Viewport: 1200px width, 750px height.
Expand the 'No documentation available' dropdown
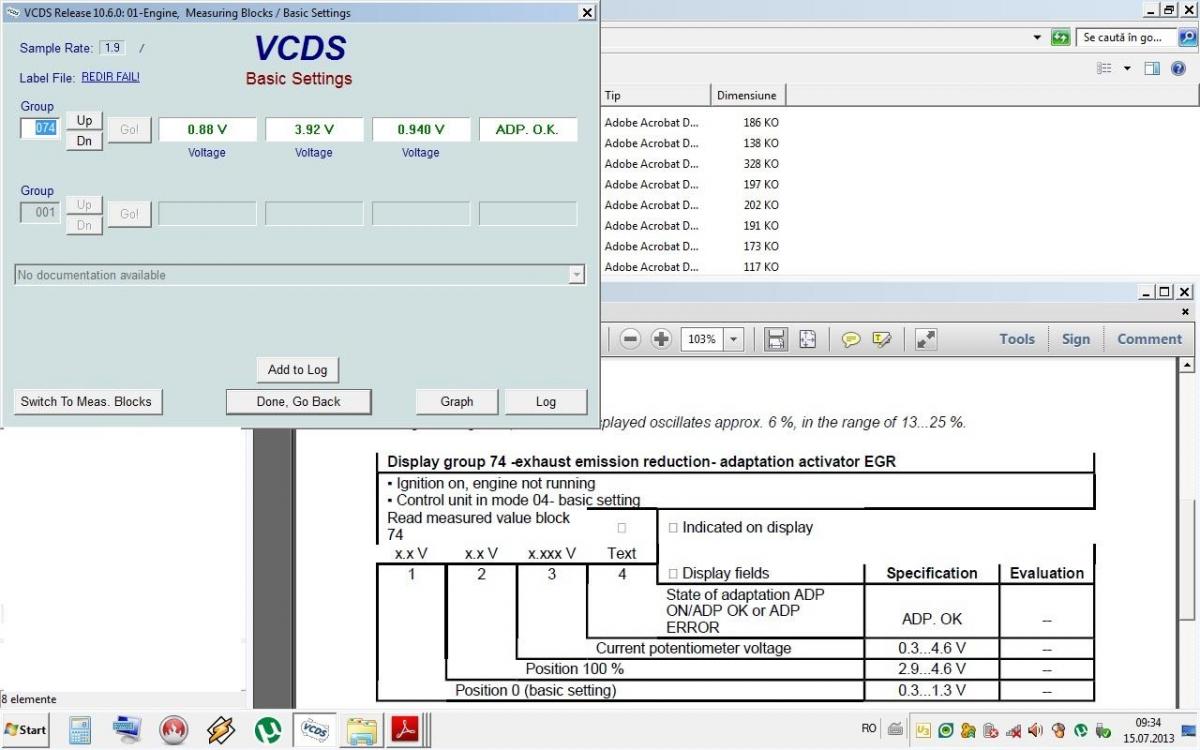pyautogui.click(x=576, y=275)
